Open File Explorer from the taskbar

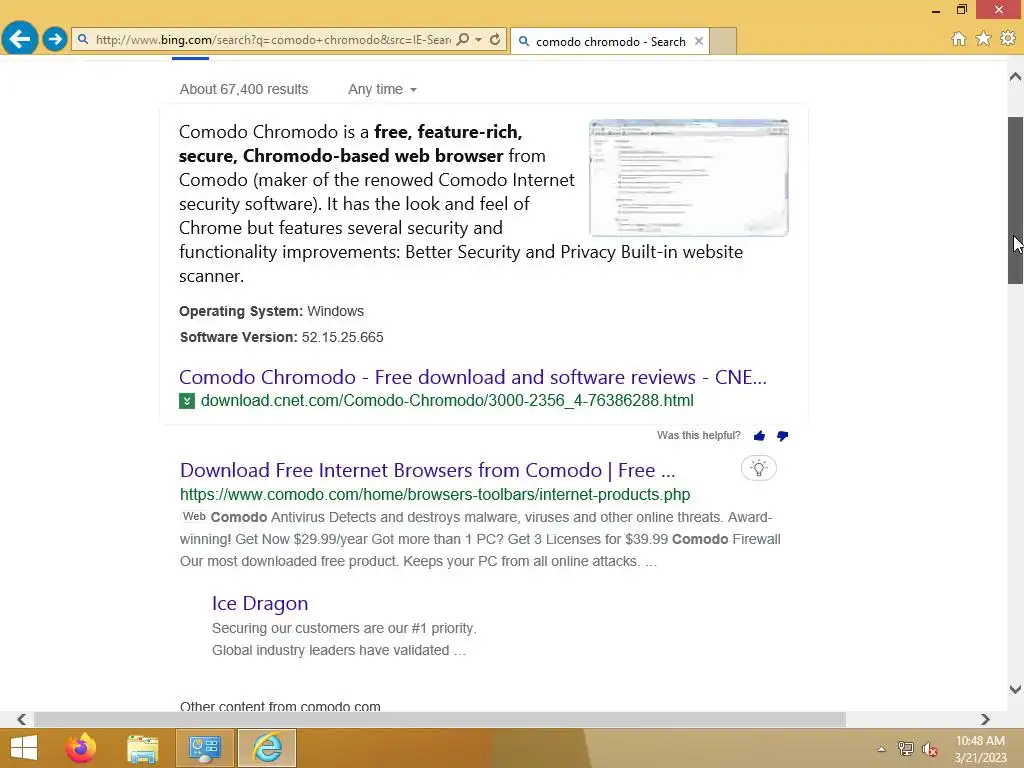point(142,748)
